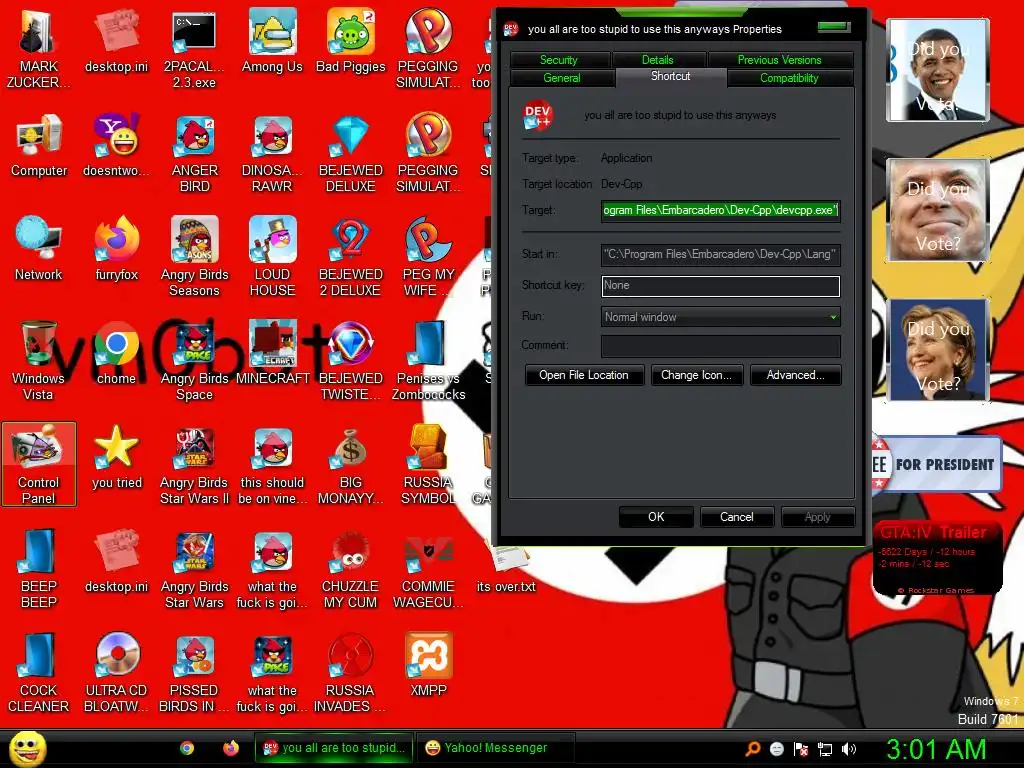This screenshot has width=1024, height=768.
Task: Switch to the General tab
Action: tap(562, 78)
